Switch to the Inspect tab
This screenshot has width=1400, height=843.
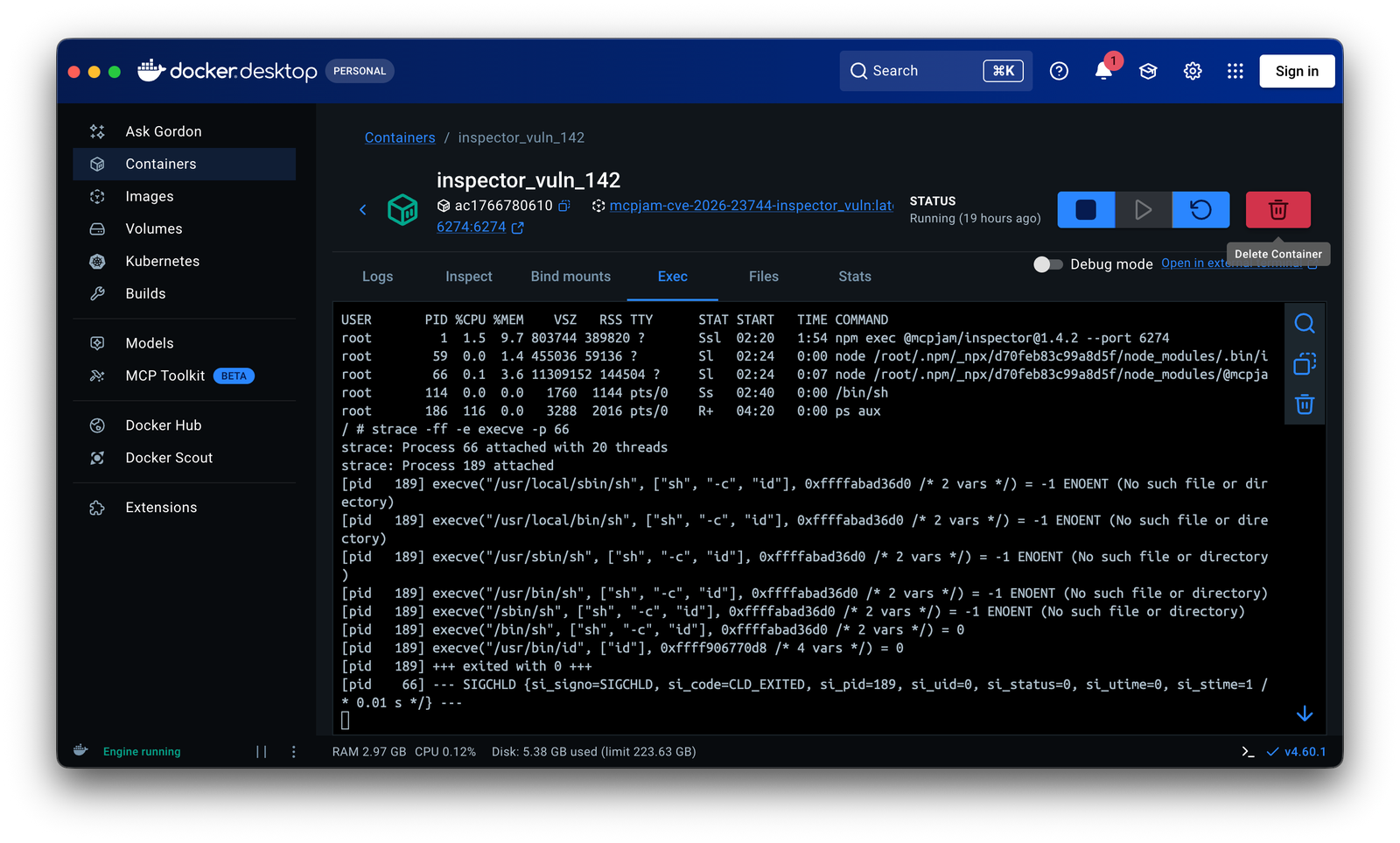pos(469,277)
